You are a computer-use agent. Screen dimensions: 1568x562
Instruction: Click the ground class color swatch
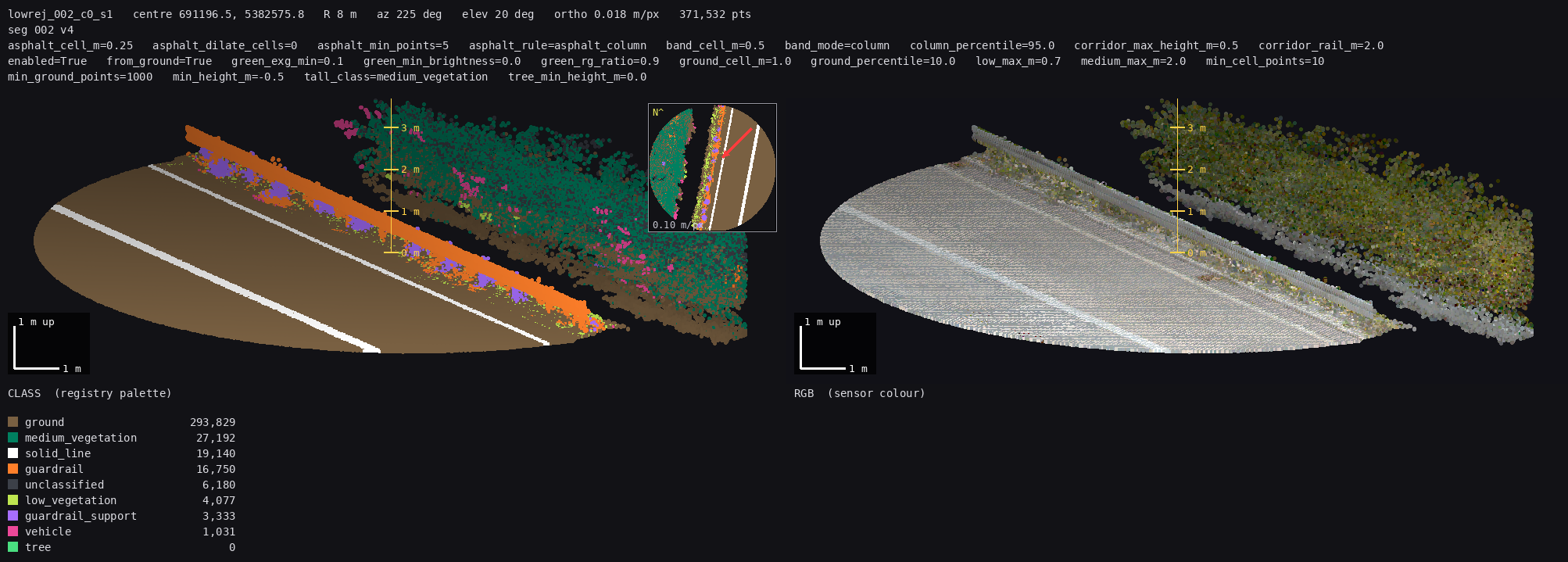(13, 422)
